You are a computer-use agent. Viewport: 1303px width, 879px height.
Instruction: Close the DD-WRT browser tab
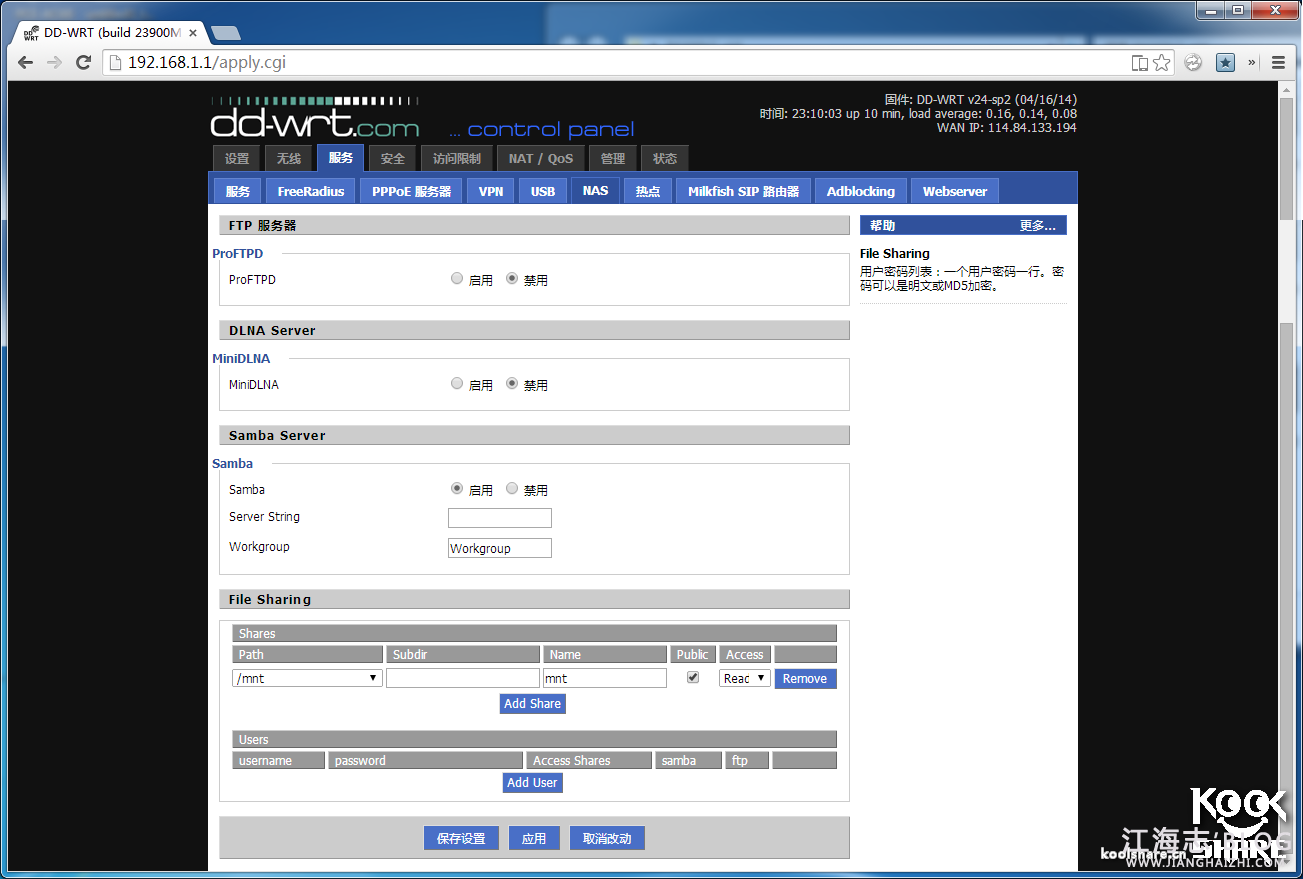pos(193,32)
